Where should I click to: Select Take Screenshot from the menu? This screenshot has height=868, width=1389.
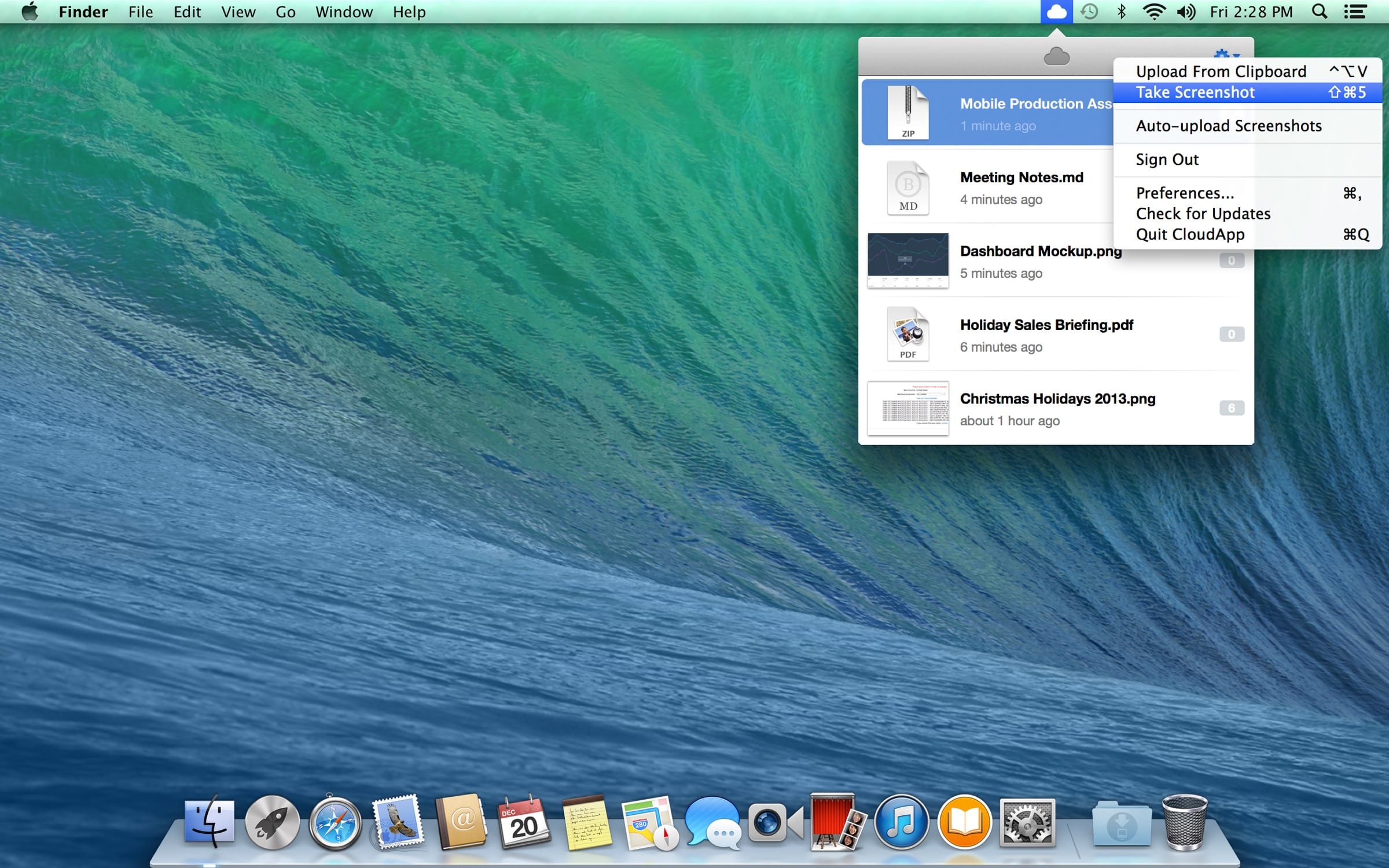[x=1195, y=92]
